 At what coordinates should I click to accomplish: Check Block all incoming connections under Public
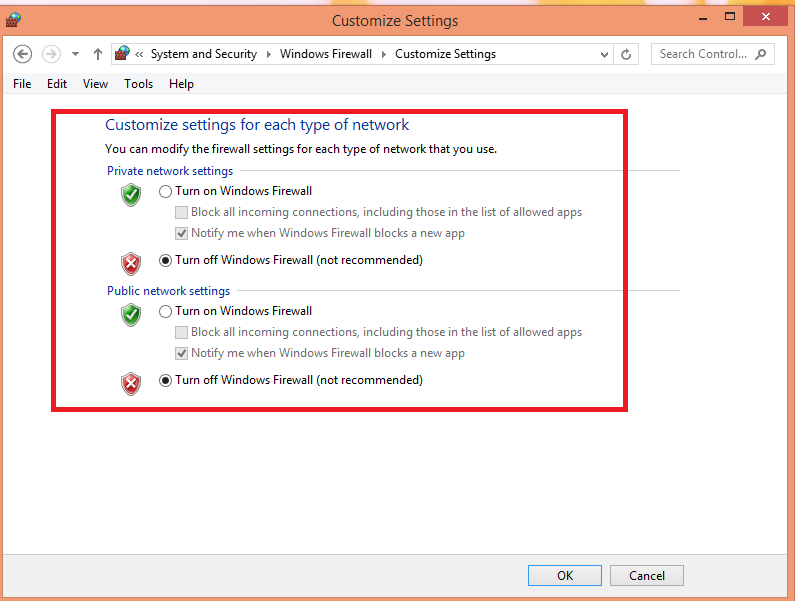tap(181, 332)
